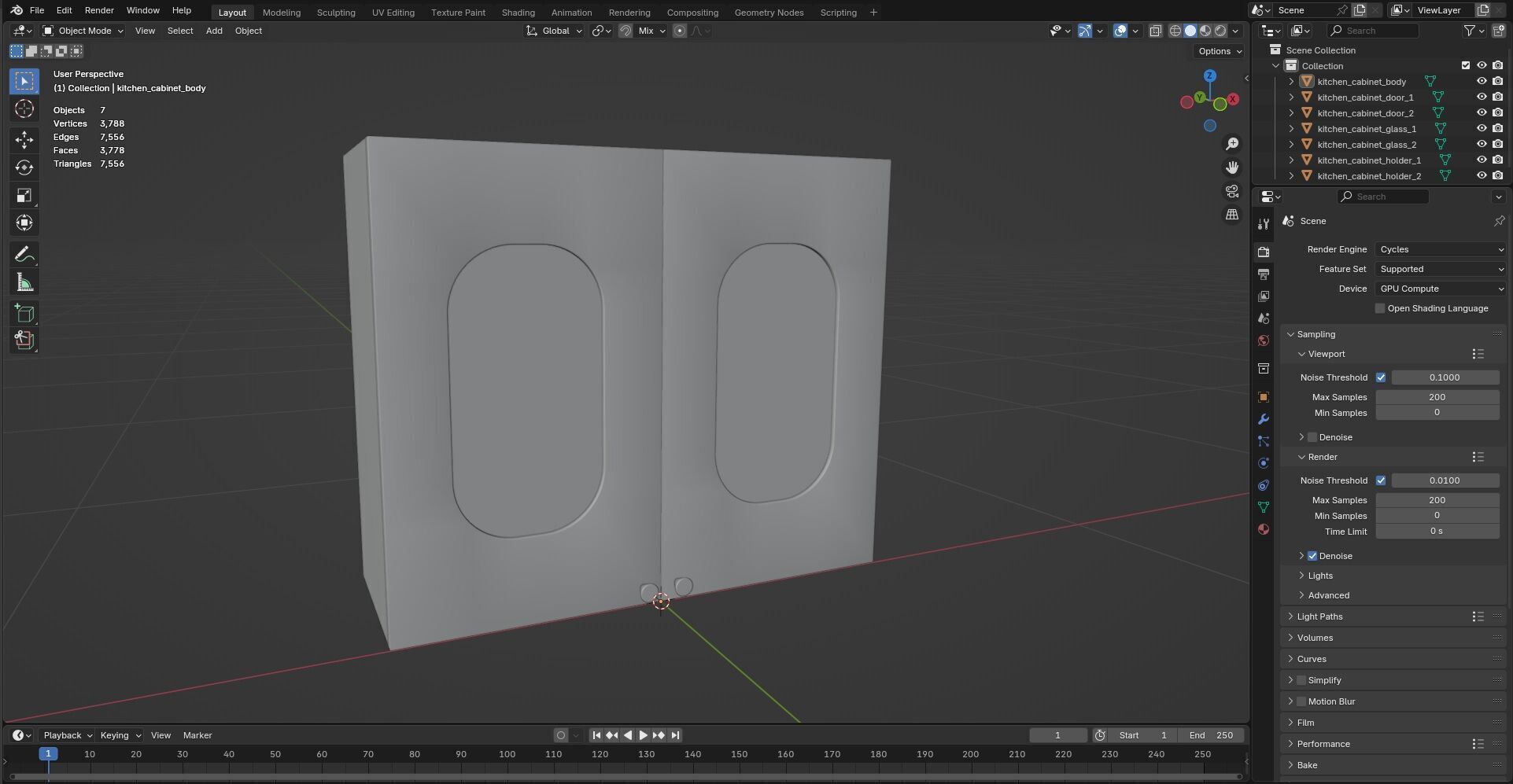Click the pan view hand icon
The width and height of the screenshot is (1513, 784).
coord(1232,167)
